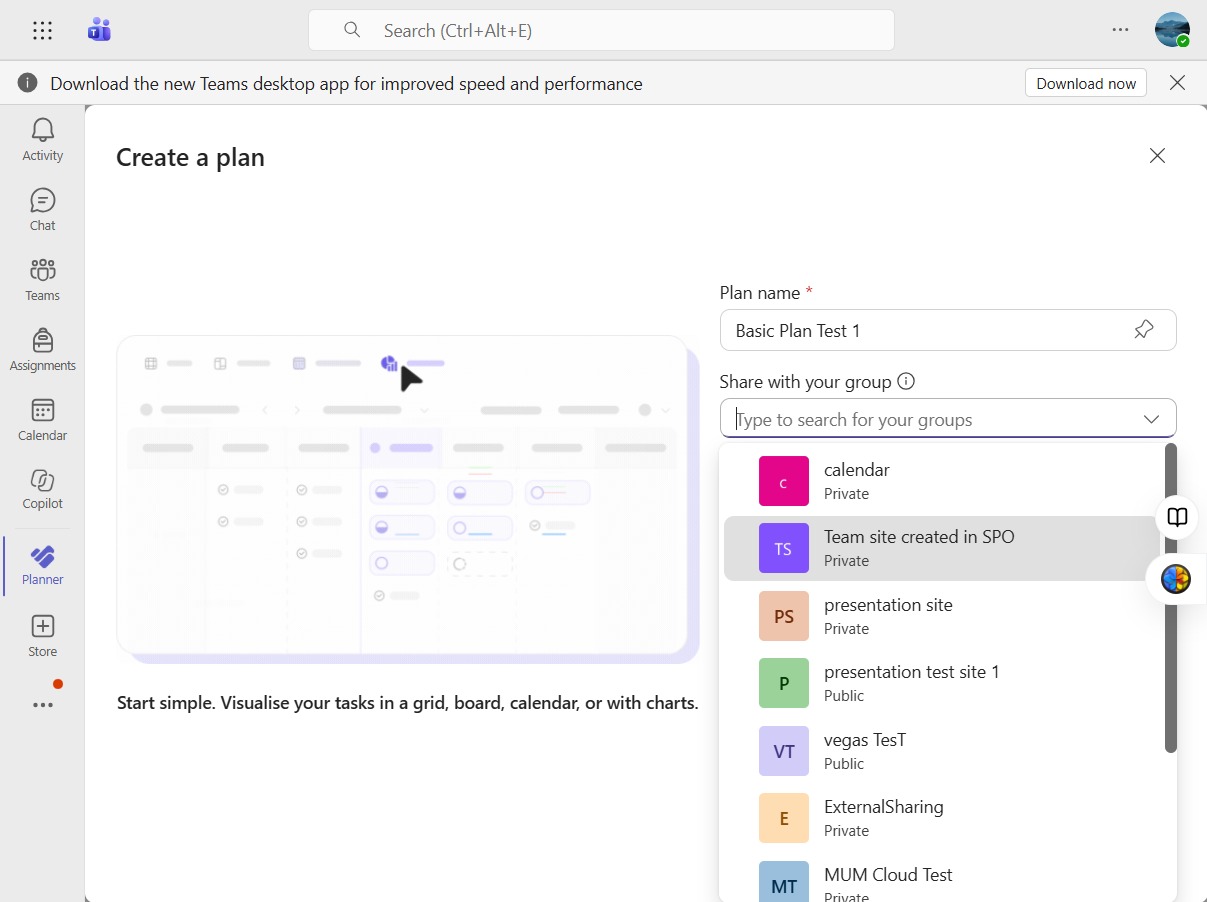Image resolution: width=1207 pixels, height=902 pixels.
Task: Show more apps ellipsis in sidebar
Action: [42, 705]
